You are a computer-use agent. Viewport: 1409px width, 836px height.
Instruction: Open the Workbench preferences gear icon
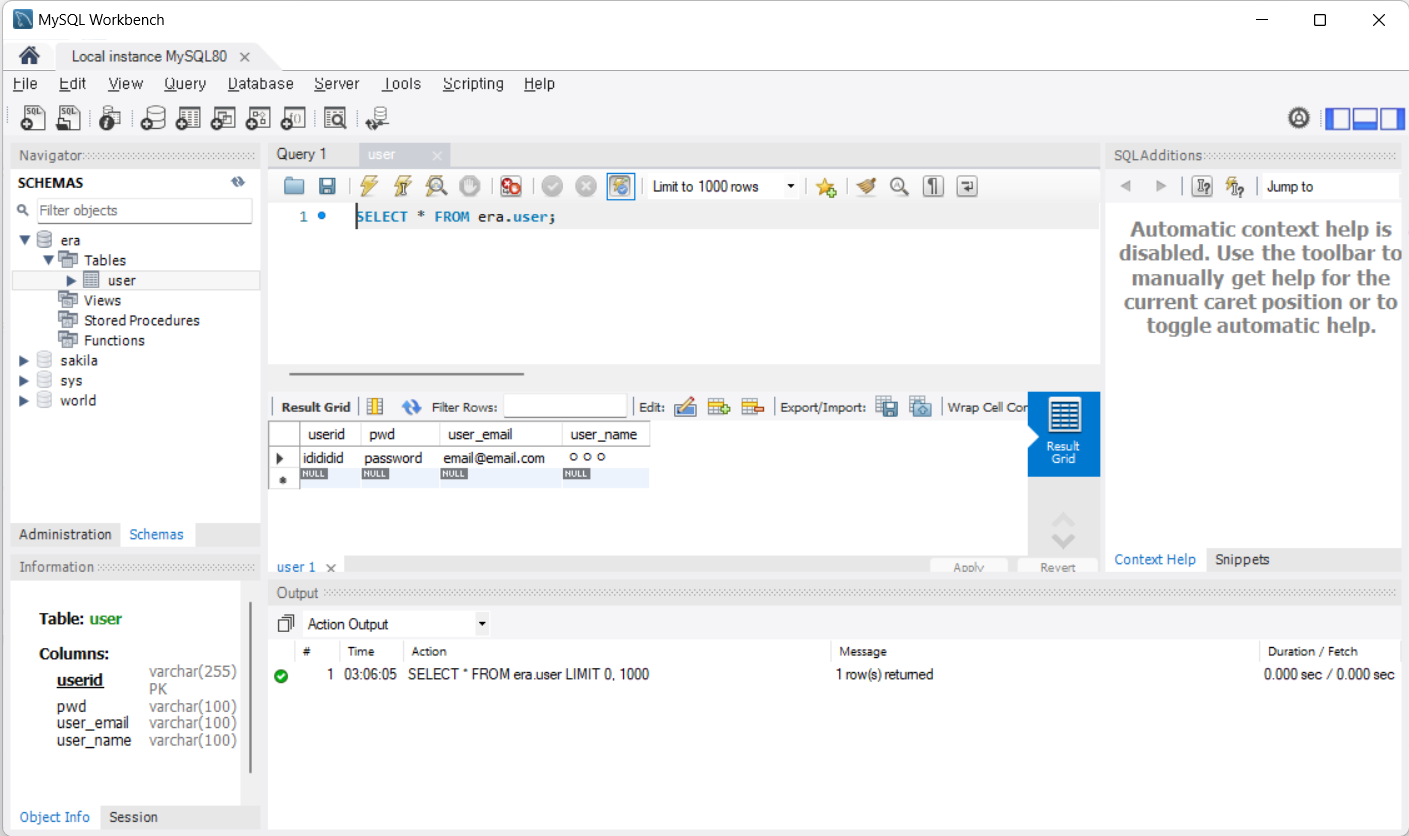[1299, 119]
